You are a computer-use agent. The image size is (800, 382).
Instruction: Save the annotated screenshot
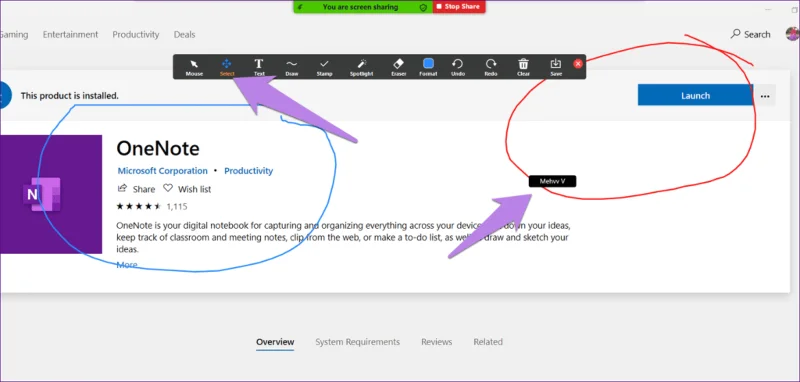coord(556,67)
